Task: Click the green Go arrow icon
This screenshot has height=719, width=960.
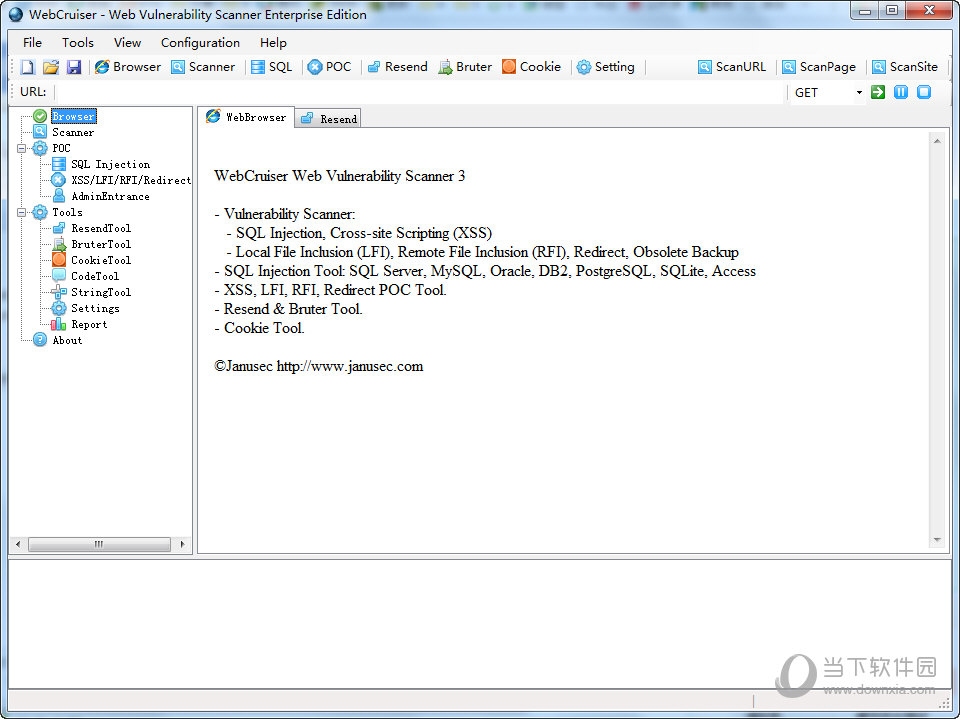Action: click(x=878, y=92)
